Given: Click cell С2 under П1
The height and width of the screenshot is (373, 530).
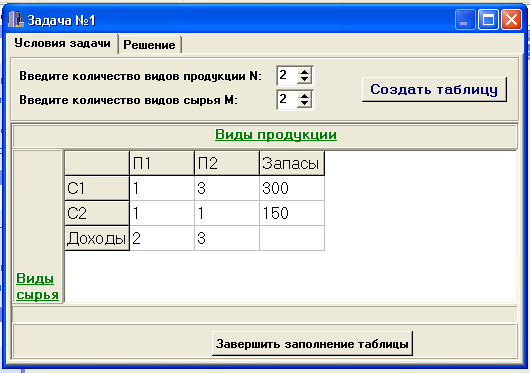Looking at the screenshot, I should tap(162, 213).
